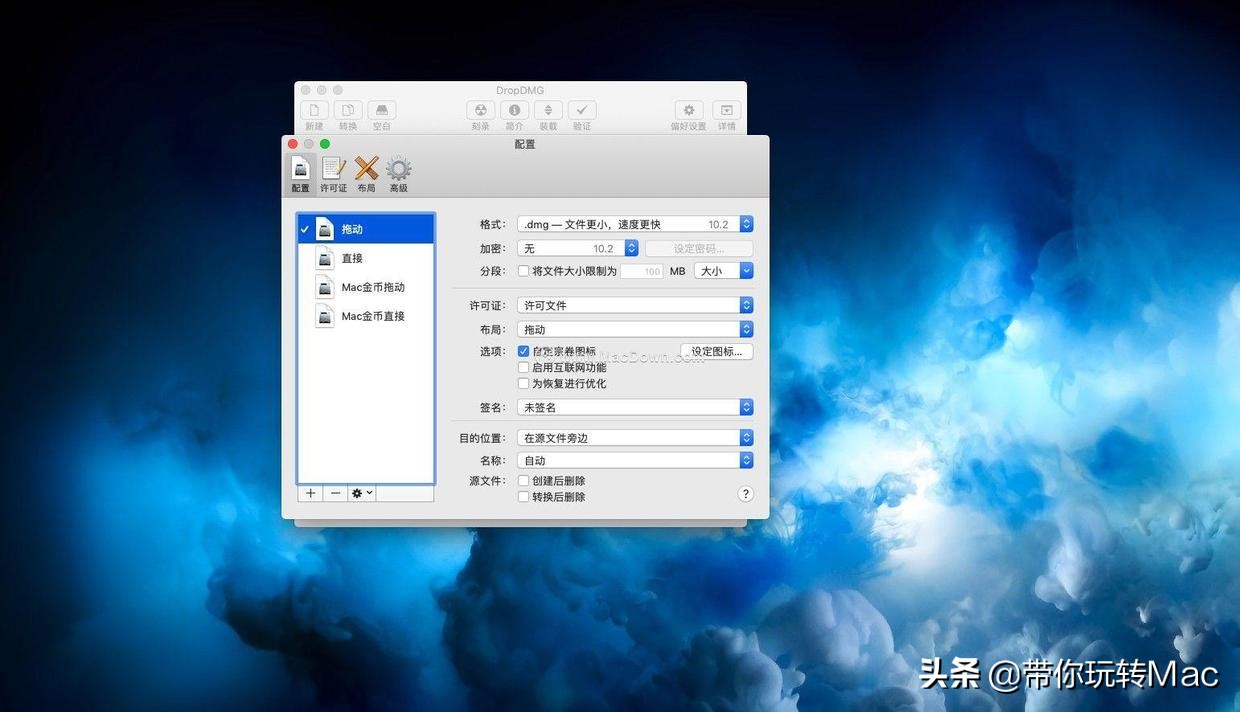Click the 装载 (Mount) toolbar icon
The width and height of the screenshot is (1240, 712).
[548, 110]
